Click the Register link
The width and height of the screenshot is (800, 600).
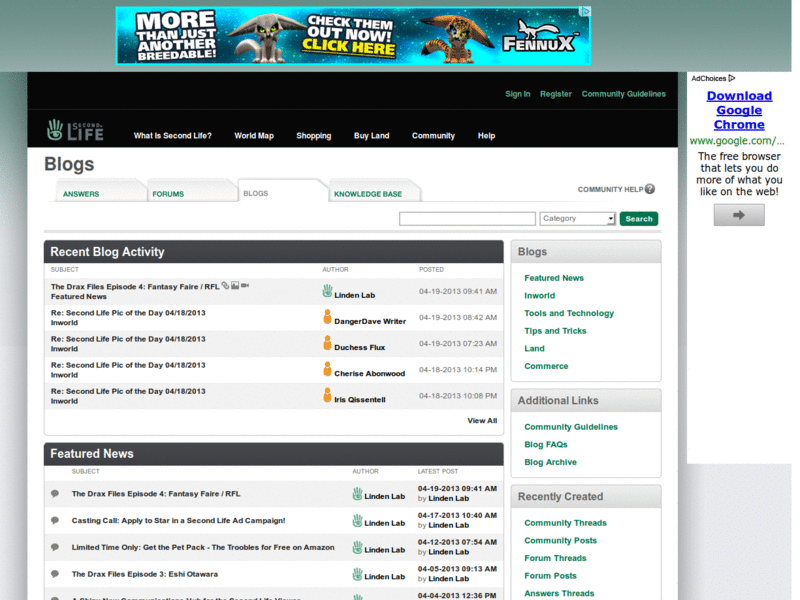click(x=556, y=94)
